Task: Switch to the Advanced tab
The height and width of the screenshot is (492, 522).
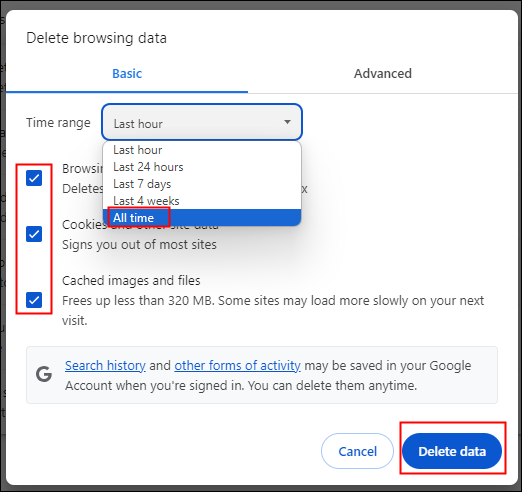Action: point(383,74)
